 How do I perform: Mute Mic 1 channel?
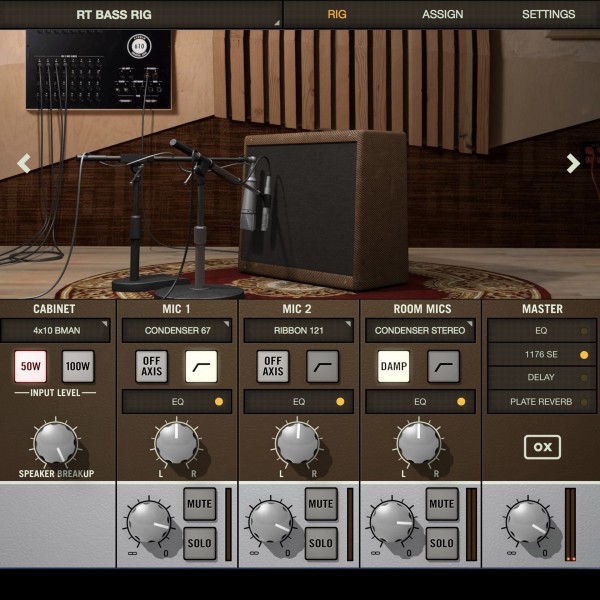pos(200,504)
